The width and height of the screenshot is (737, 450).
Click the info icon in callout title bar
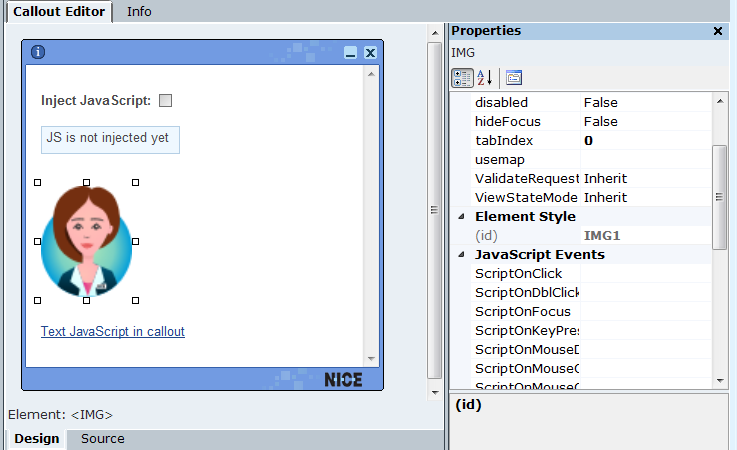click(x=39, y=53)
